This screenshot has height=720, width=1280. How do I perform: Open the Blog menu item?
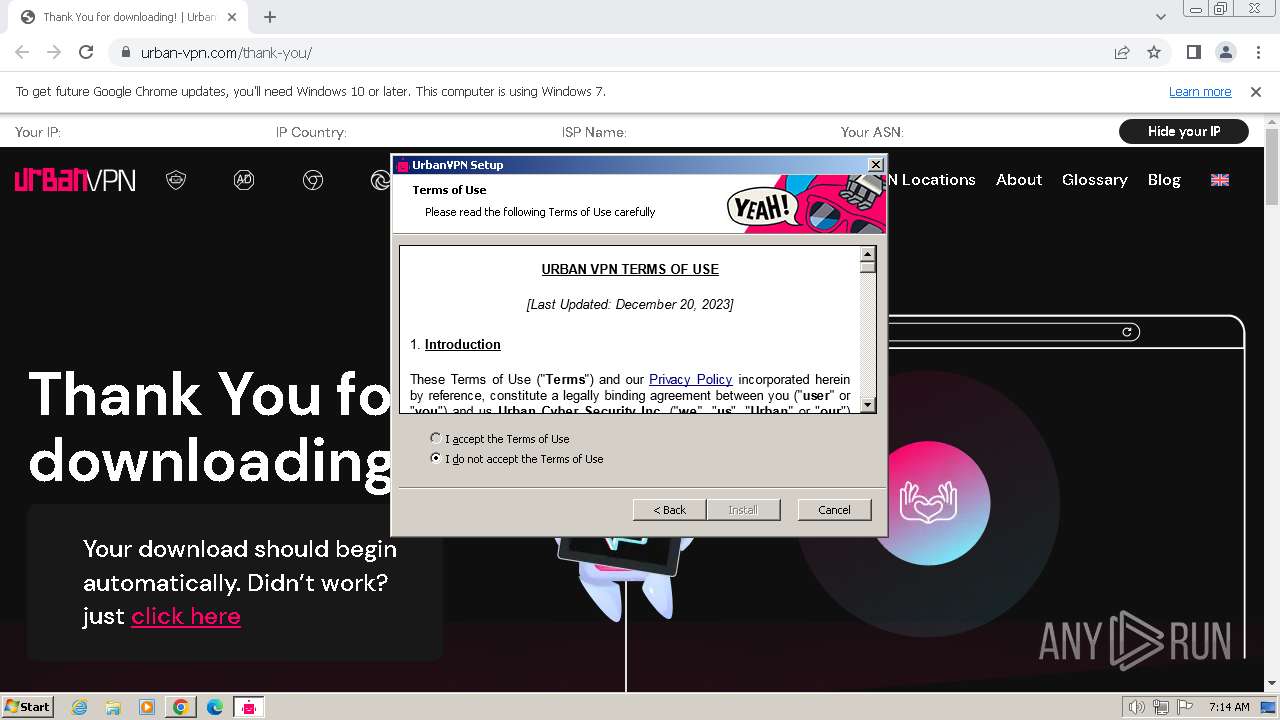(x=1164, y=180)
